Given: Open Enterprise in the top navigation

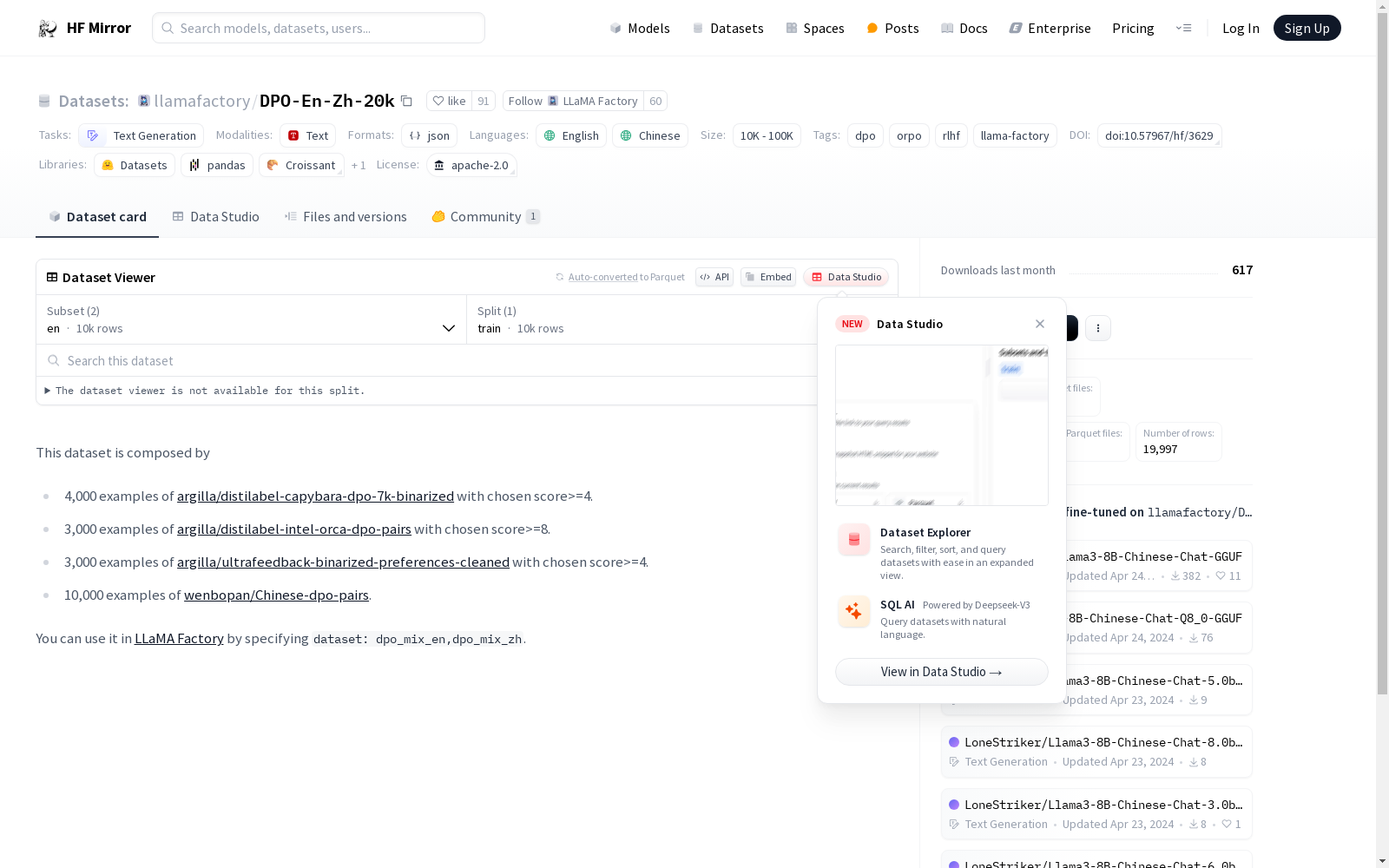Looking at the screenshot, I should (1050, 28).
